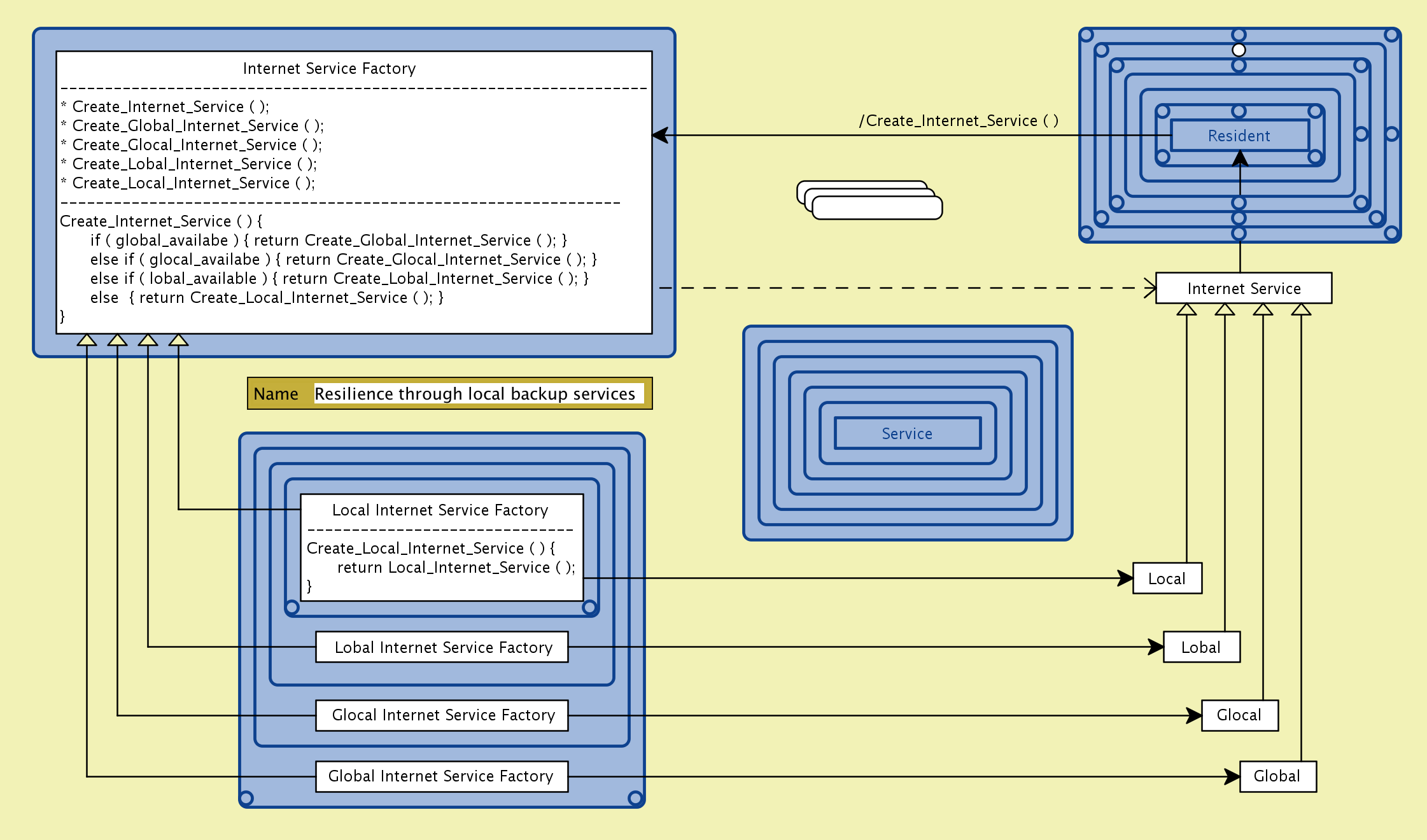Click the Local class box
Viewport: 1427px width, 840px height.
1167,578
